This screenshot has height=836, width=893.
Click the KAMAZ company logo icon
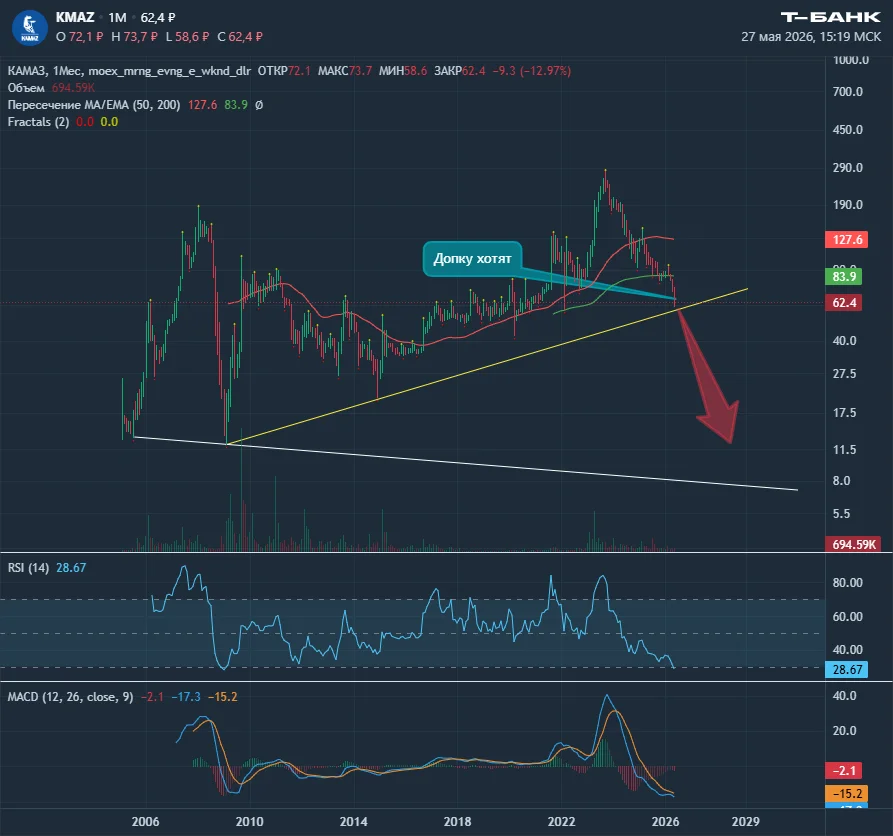tap(30, 27)
